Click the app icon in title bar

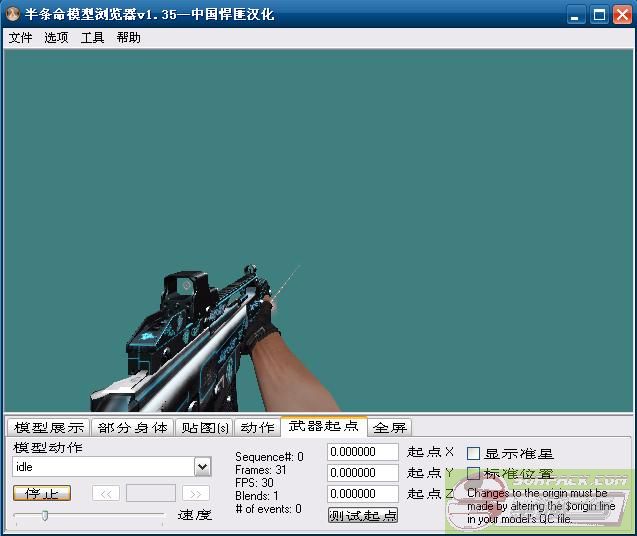pos(14,15)
